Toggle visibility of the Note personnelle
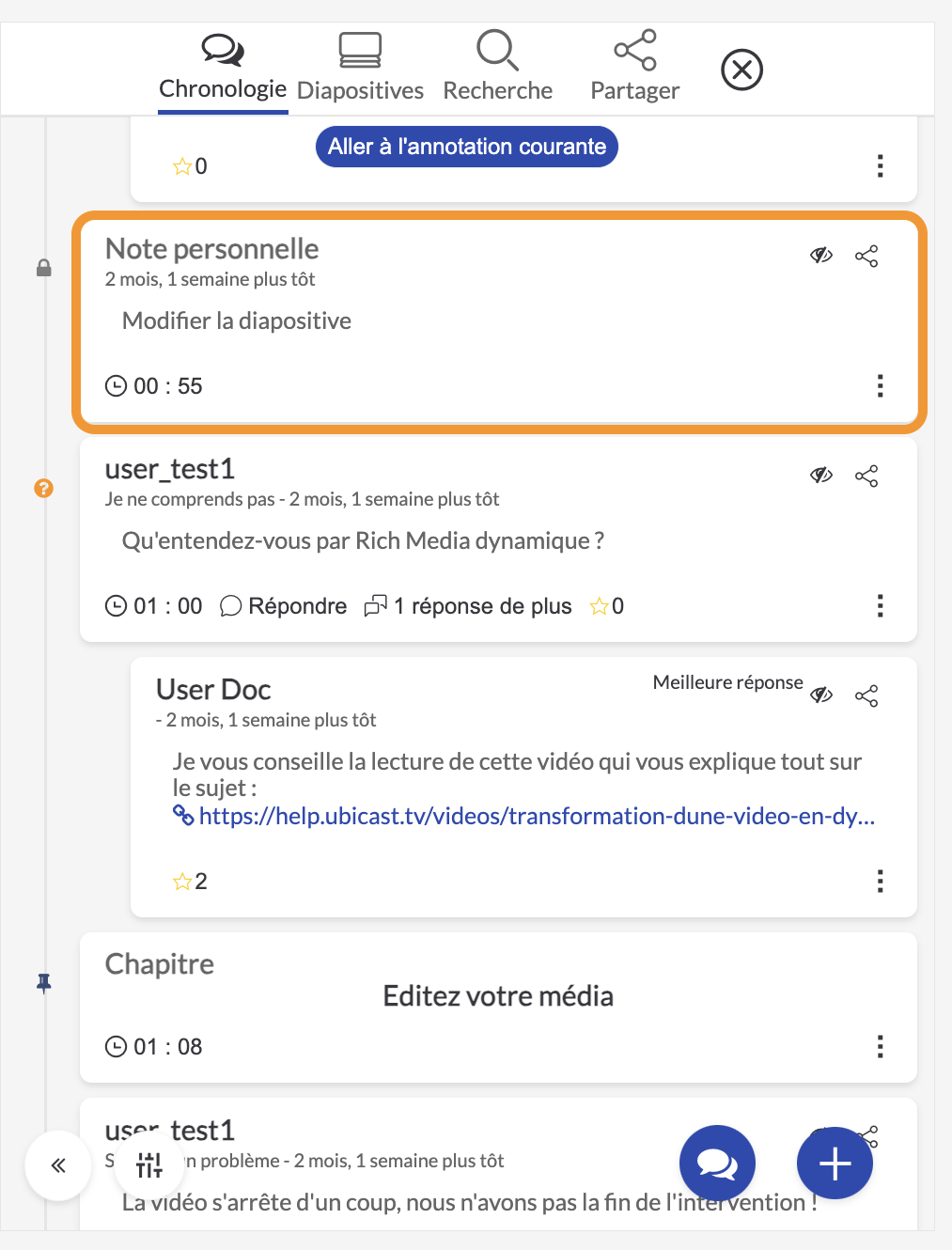The width and height of the screenshot is (952, 1250). (821, 255)
